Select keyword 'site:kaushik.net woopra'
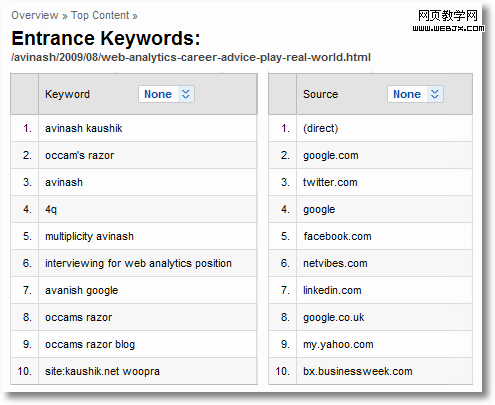This screenshot has width=495, height=405. (102, 371)
